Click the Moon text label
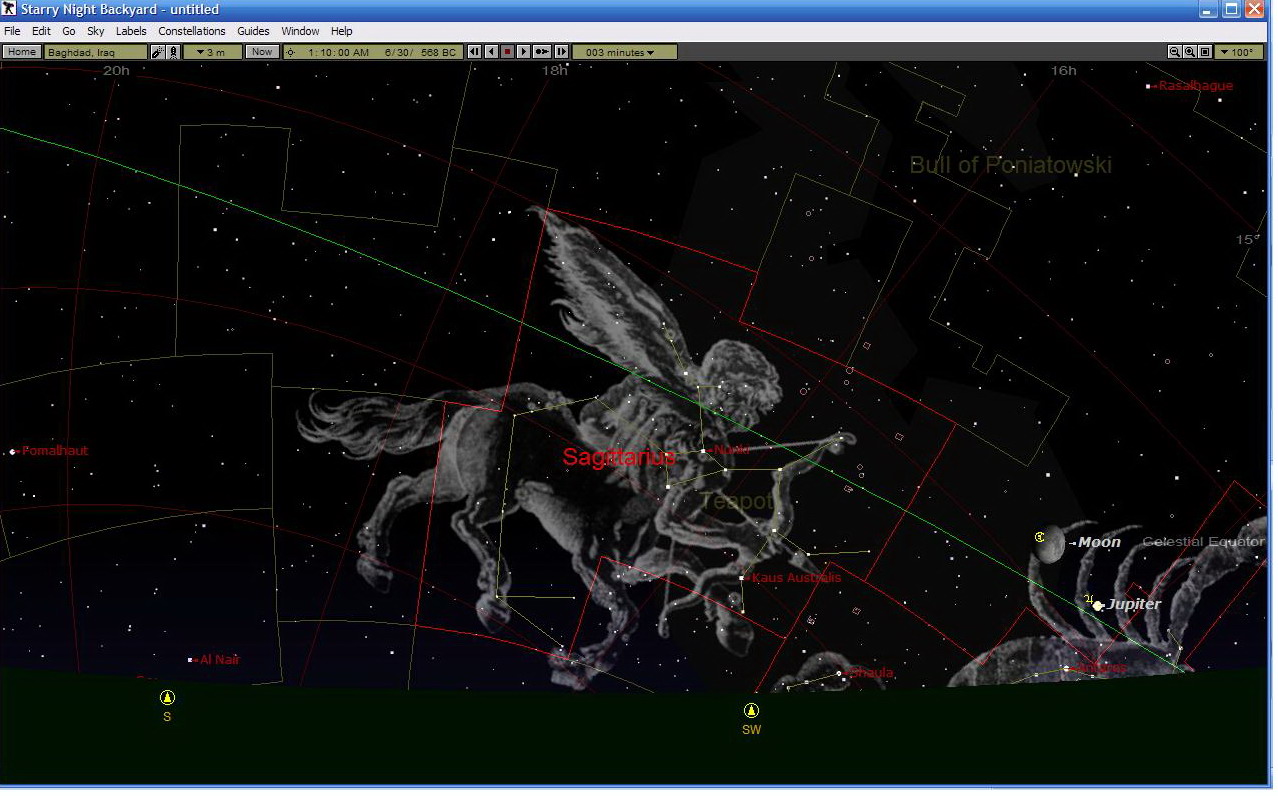 click(1099, 542)
